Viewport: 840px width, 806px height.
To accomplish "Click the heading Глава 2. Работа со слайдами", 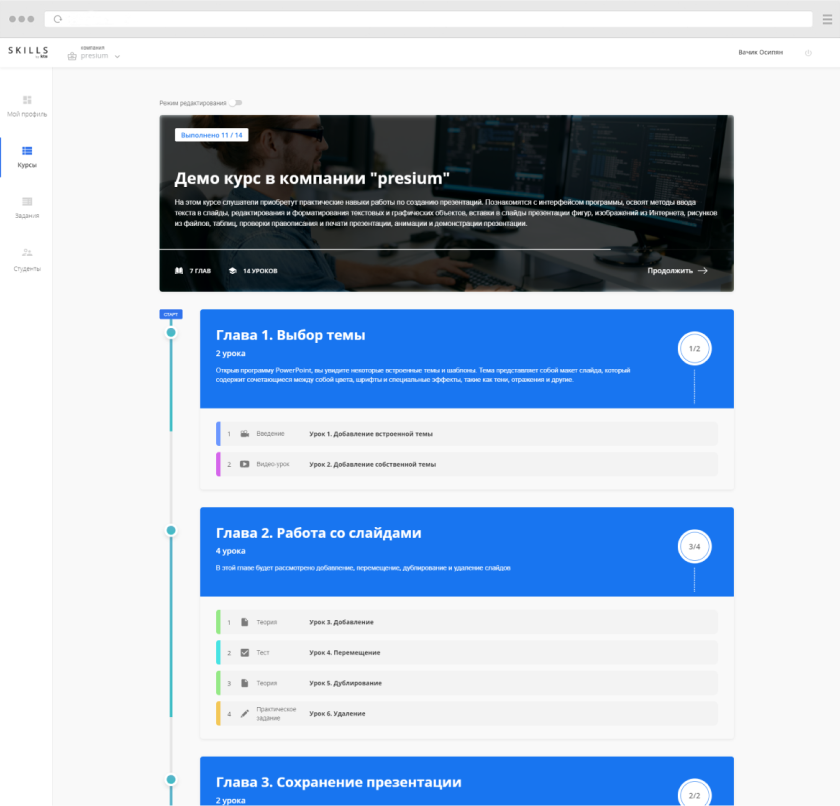I will (x=318, y=533).
